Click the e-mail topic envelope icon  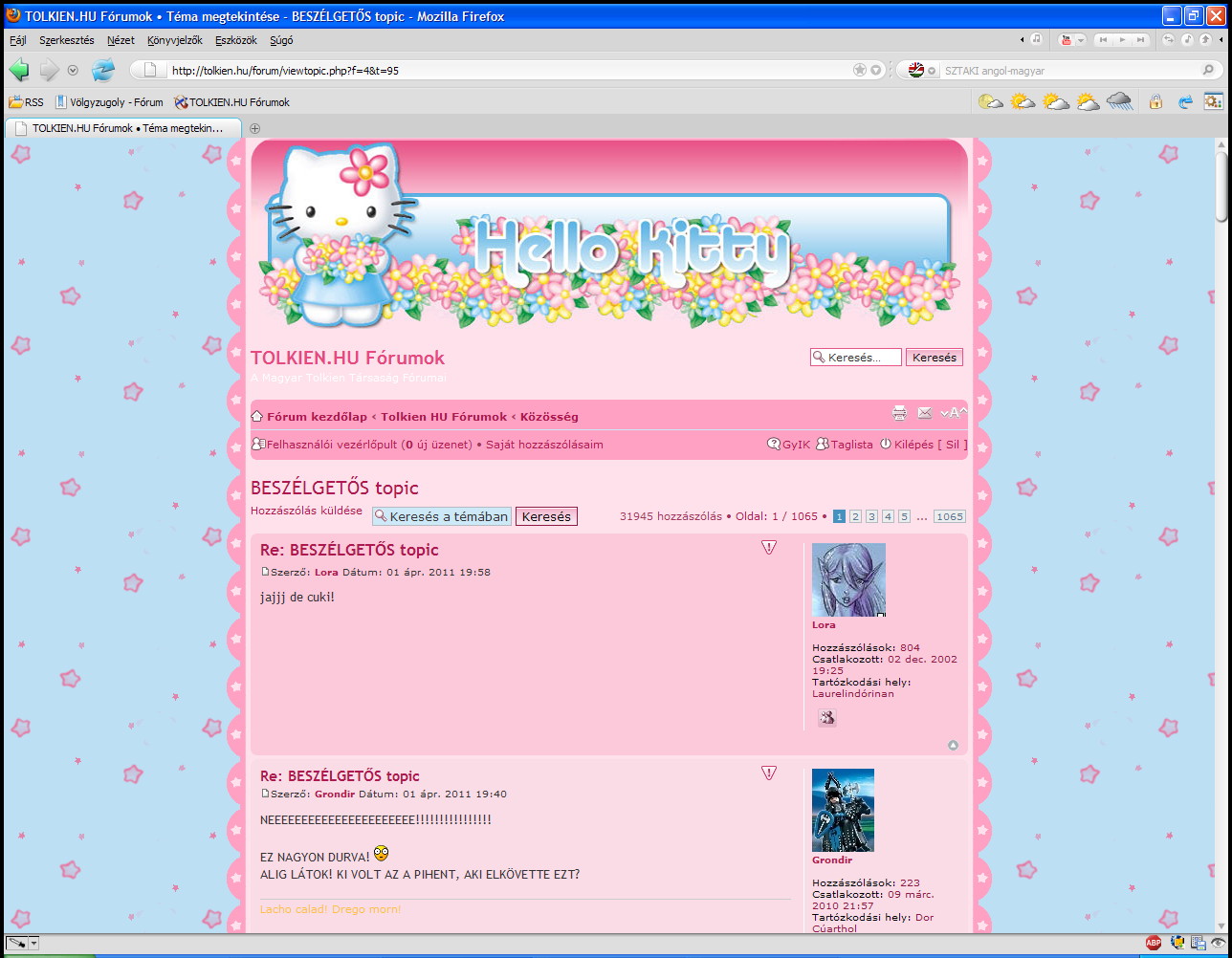(x=924, y=413)
